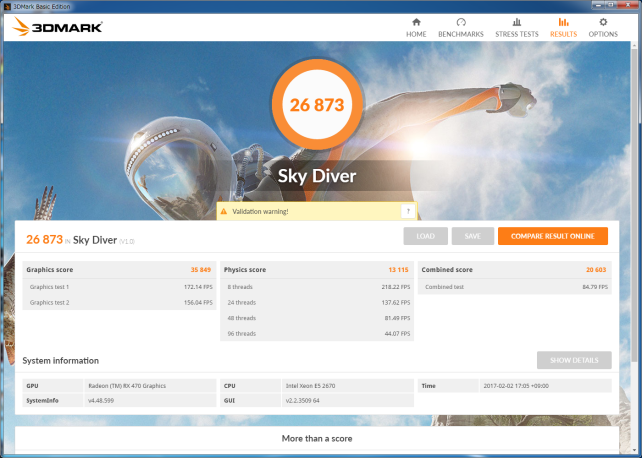Click the 156.04 FPS Graphics test 2 value
This screenshot has width=642, height=458.
198,302
